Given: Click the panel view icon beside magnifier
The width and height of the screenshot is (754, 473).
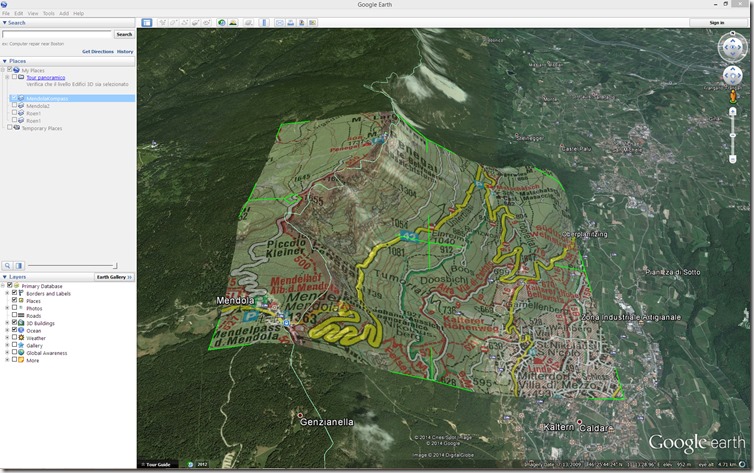Looking at the screenshot, I should coord(19,265).
